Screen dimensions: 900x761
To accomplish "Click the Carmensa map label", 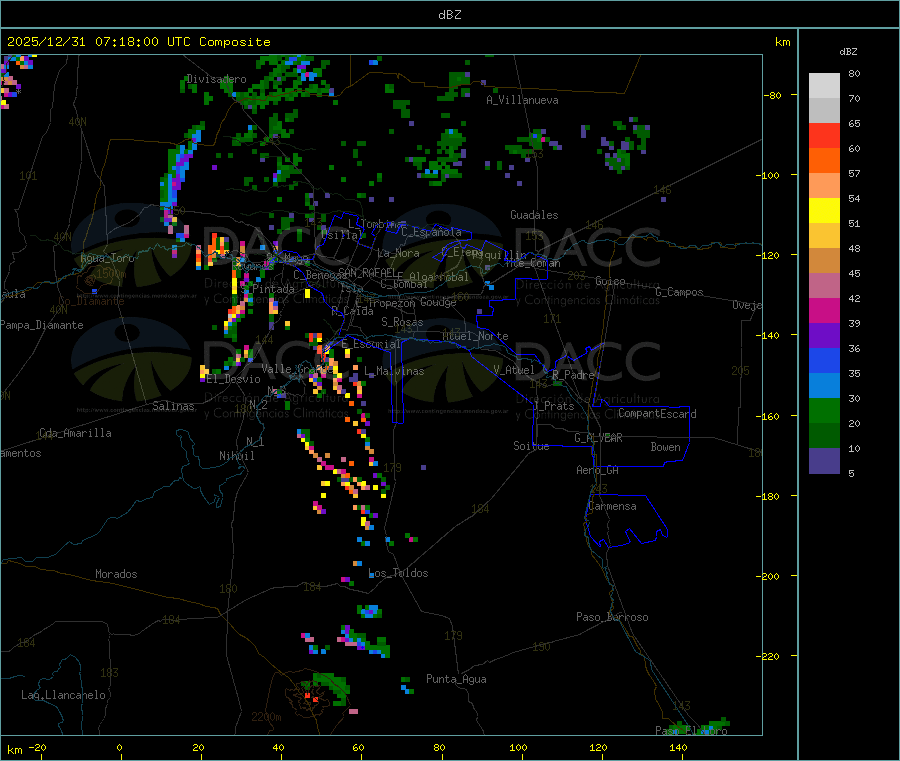I will tap(612, 506).
